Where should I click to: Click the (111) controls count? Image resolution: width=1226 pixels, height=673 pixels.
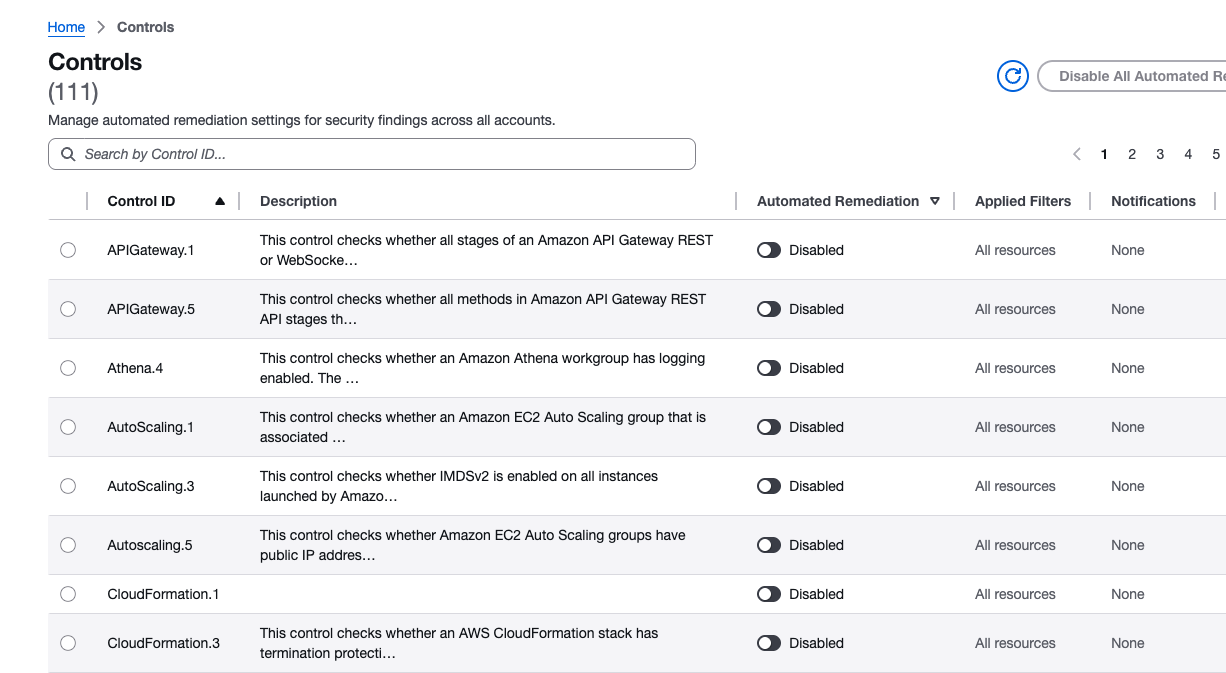73,92
